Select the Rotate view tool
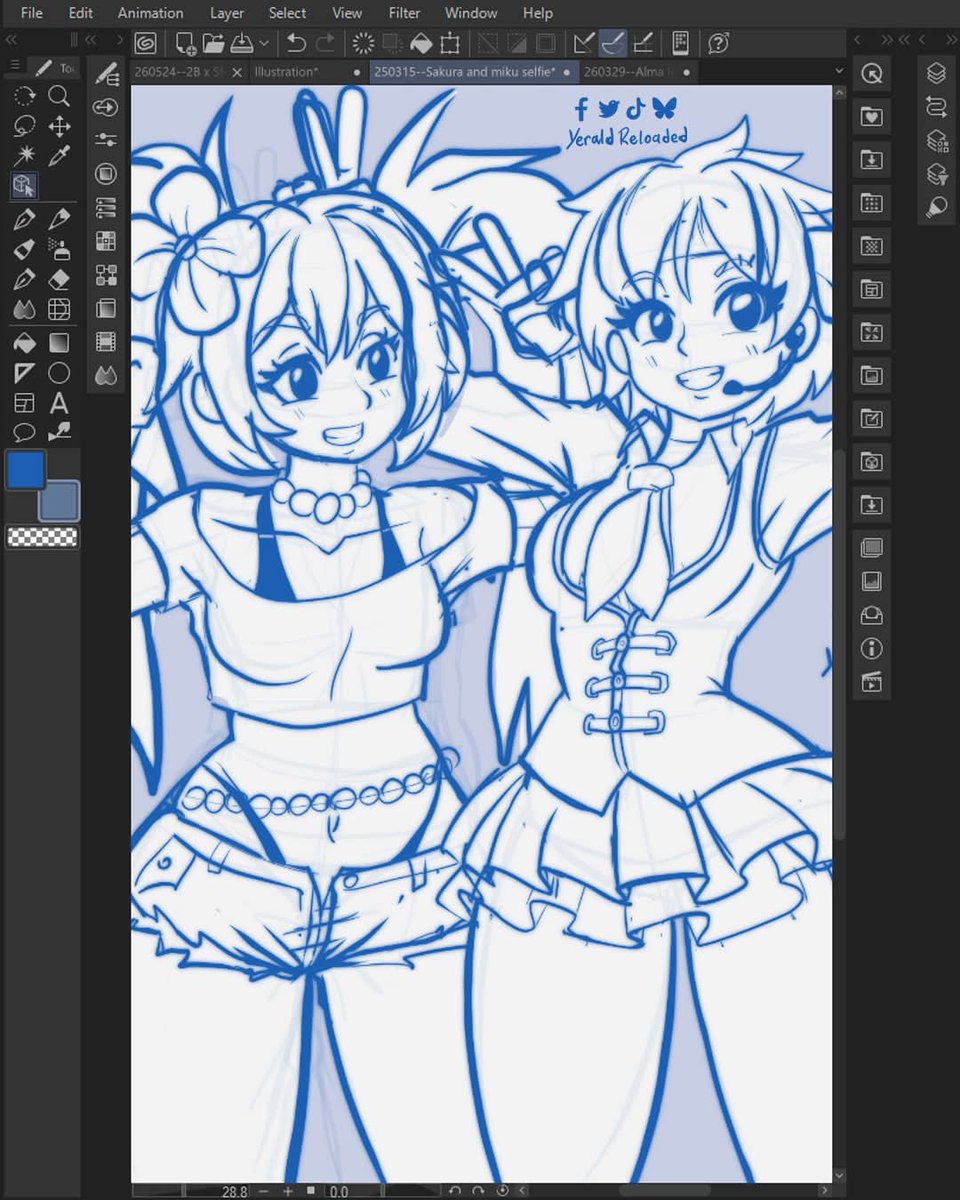Viewport: 960px width, 1200px height. coord(25,96)
